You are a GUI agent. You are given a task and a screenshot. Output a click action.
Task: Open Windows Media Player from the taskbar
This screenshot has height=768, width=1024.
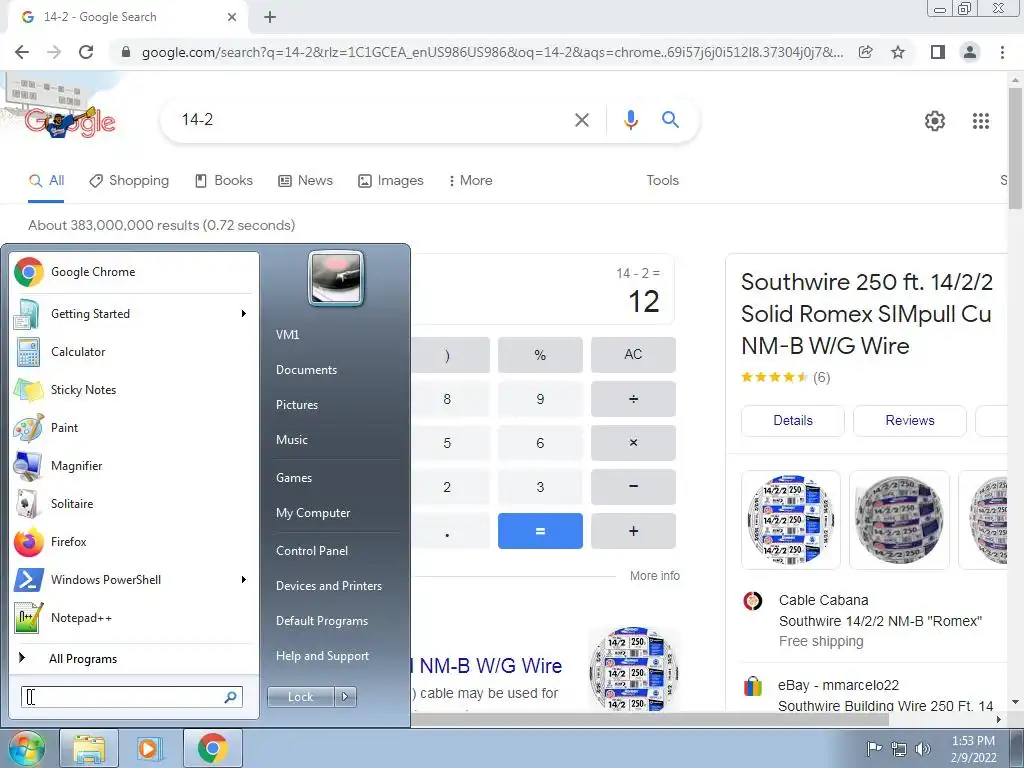click(149, 748)
